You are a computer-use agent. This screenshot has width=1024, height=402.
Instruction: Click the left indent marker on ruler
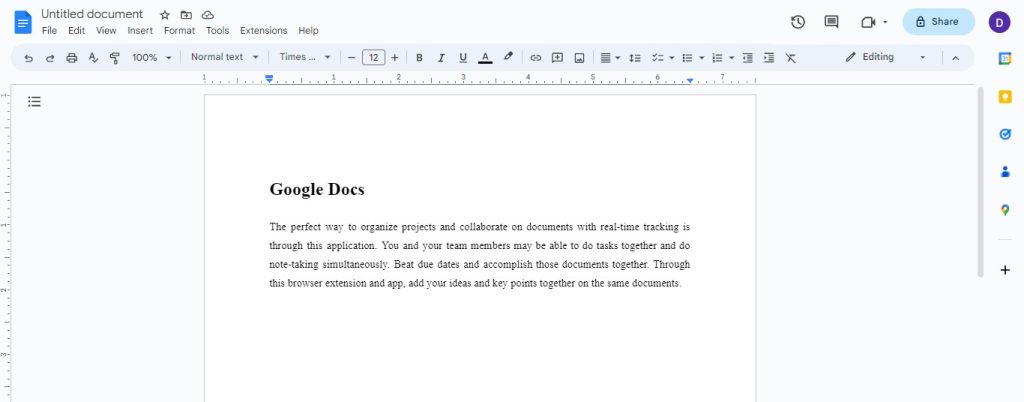[x=269, y=79]
